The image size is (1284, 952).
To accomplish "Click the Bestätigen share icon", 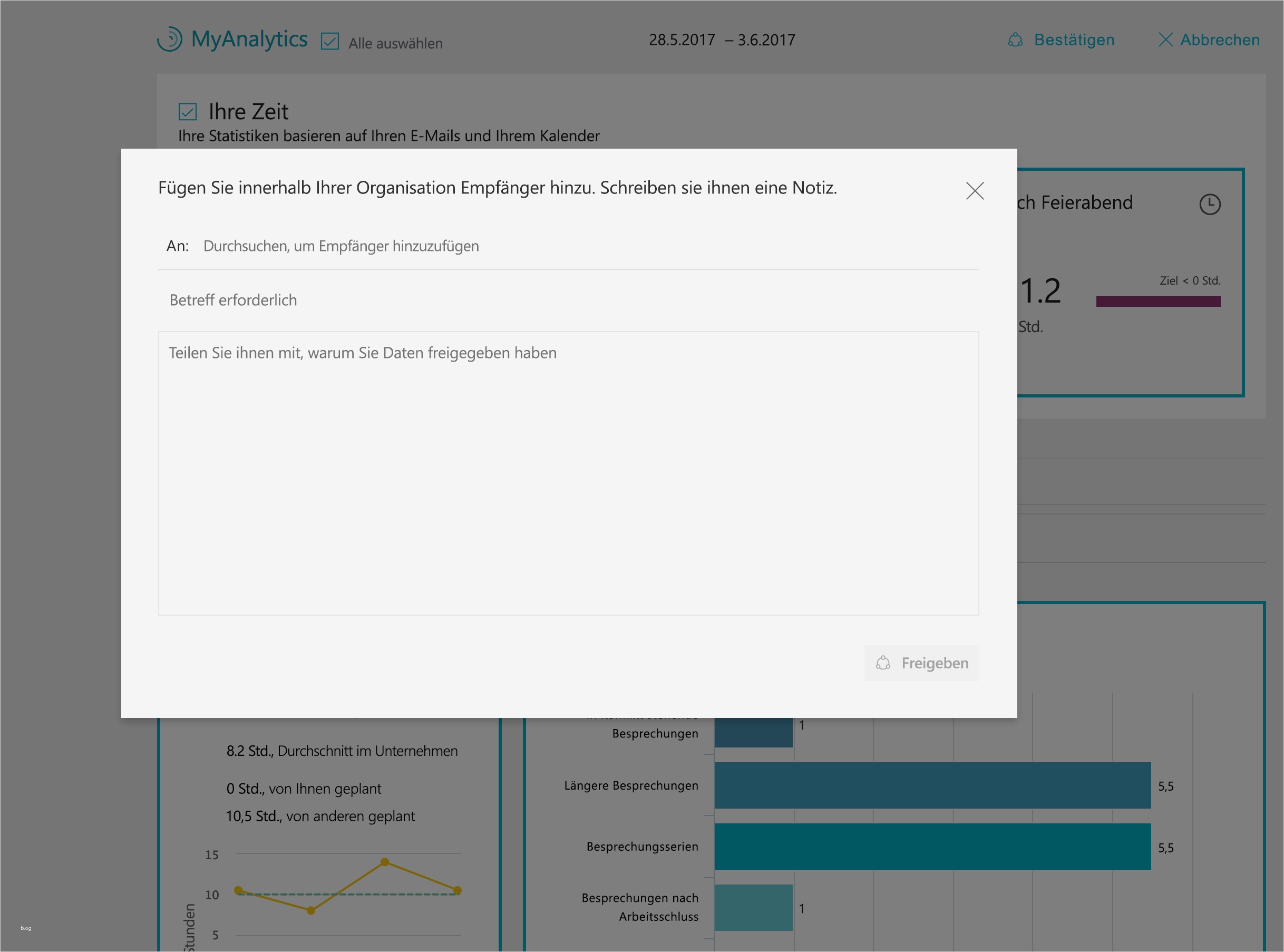I will 1015,40.
